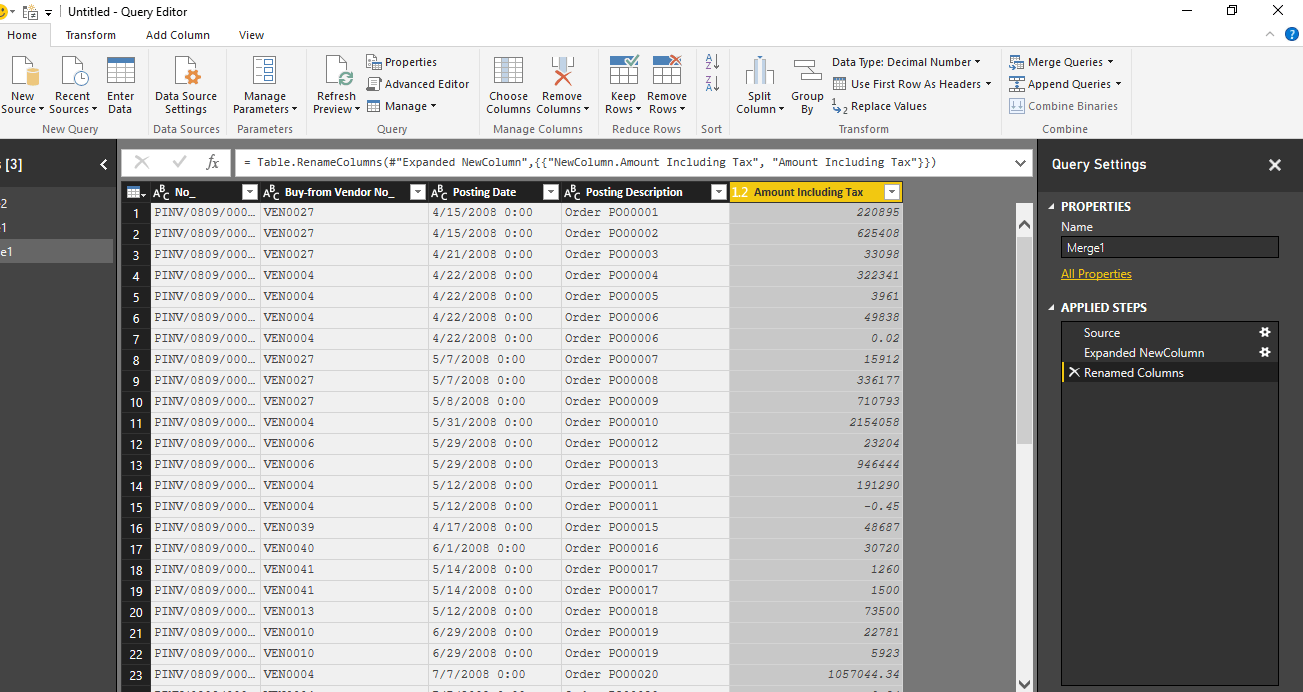Open the View tab
The height and width of the screenshot is (692, 1303).
pyautogui.click(x=251, y=35)
